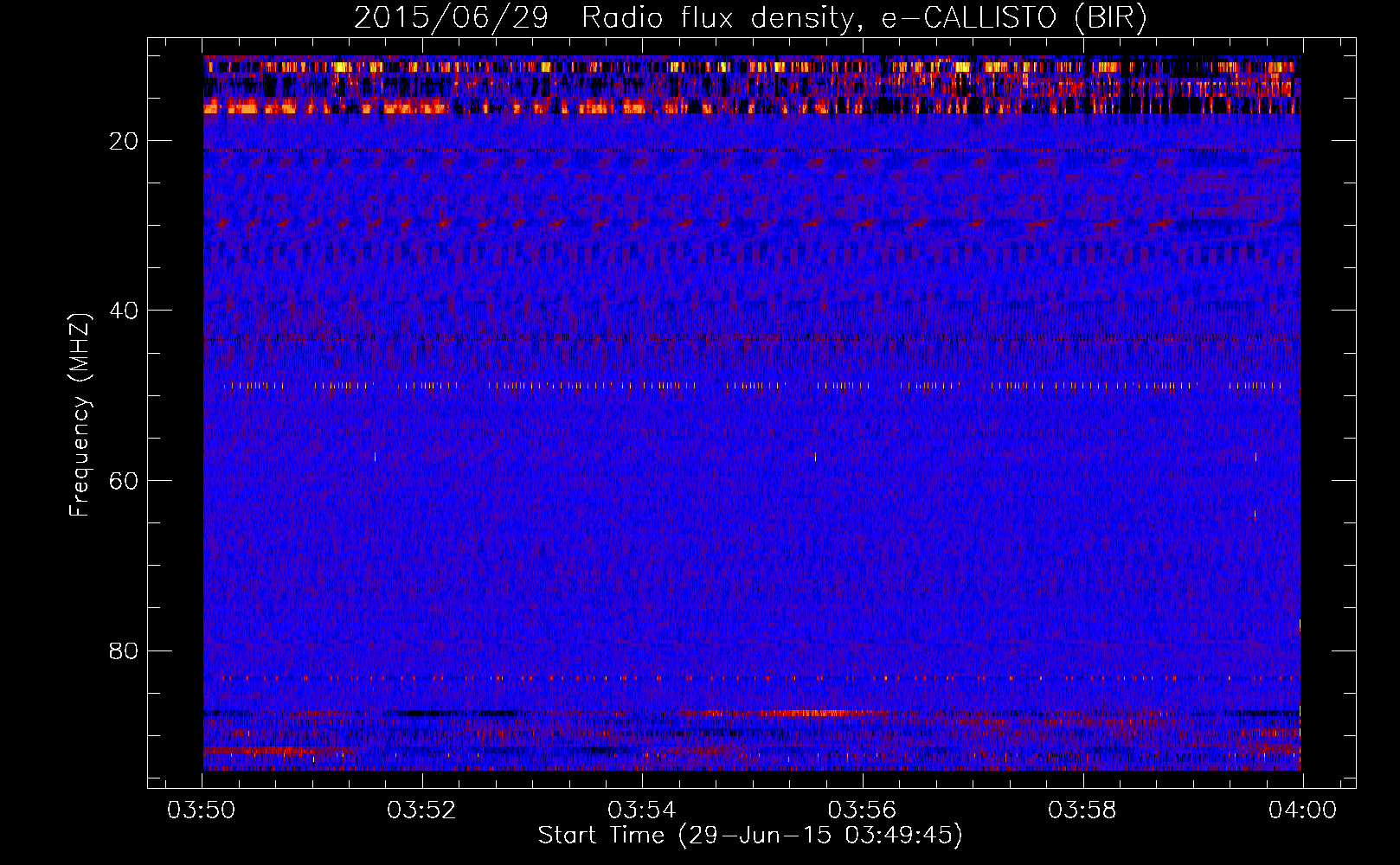Click the plot title '2015/06/29 Radio flux density'

[750, 18]
